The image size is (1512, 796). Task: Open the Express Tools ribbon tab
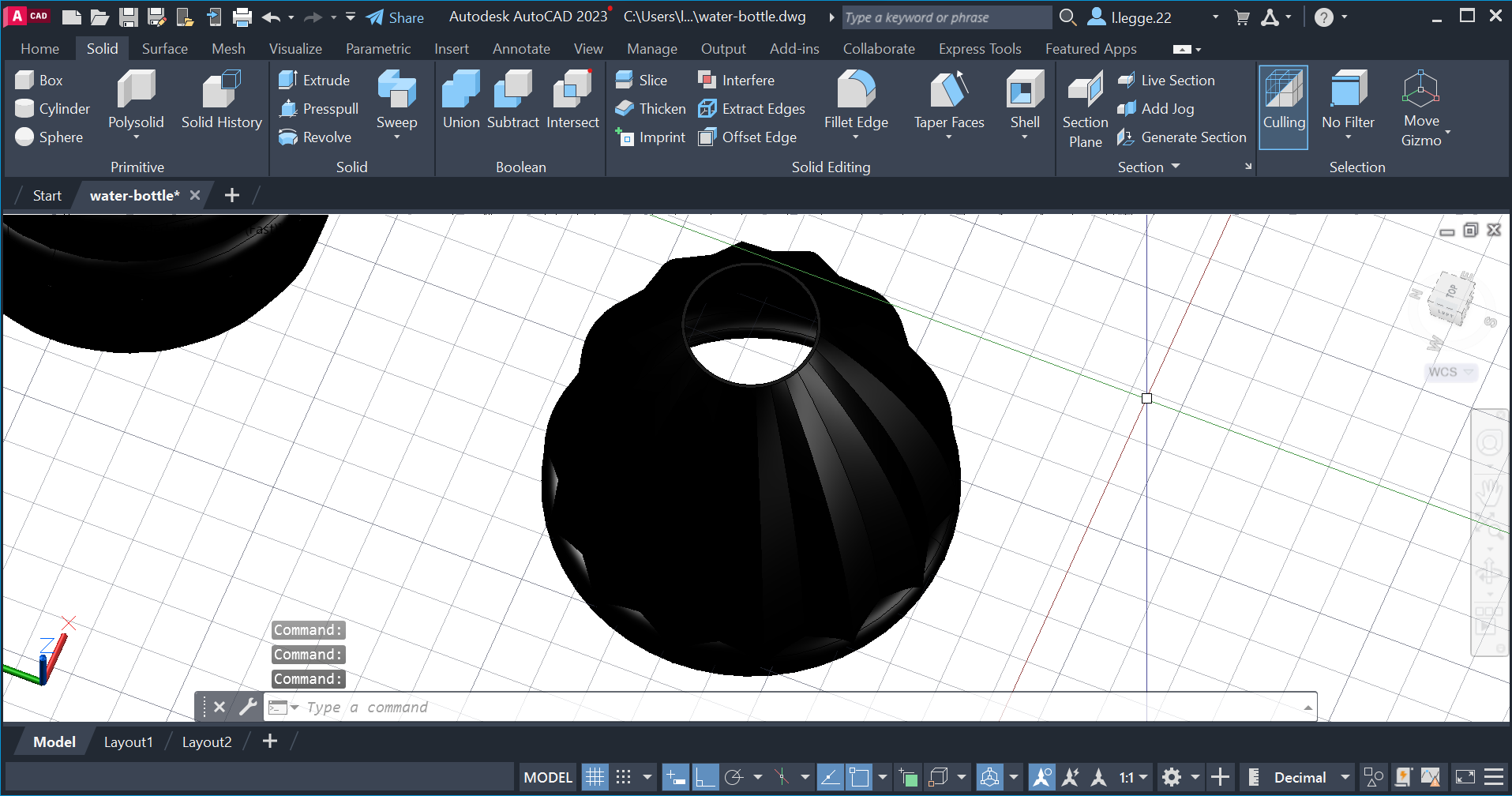(x=980, y=48)
